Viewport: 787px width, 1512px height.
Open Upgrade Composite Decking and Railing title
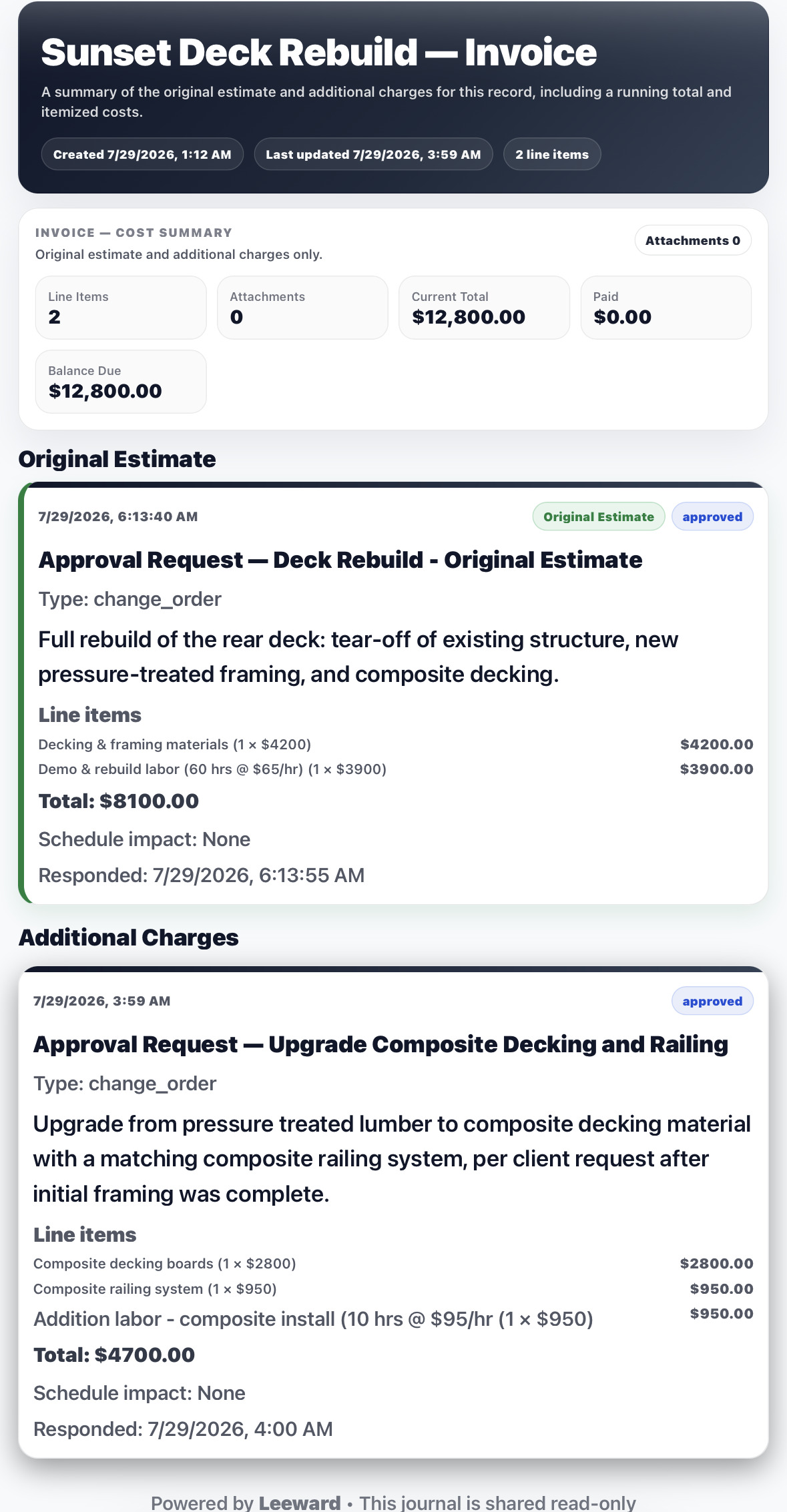[x=380, y=1044]
